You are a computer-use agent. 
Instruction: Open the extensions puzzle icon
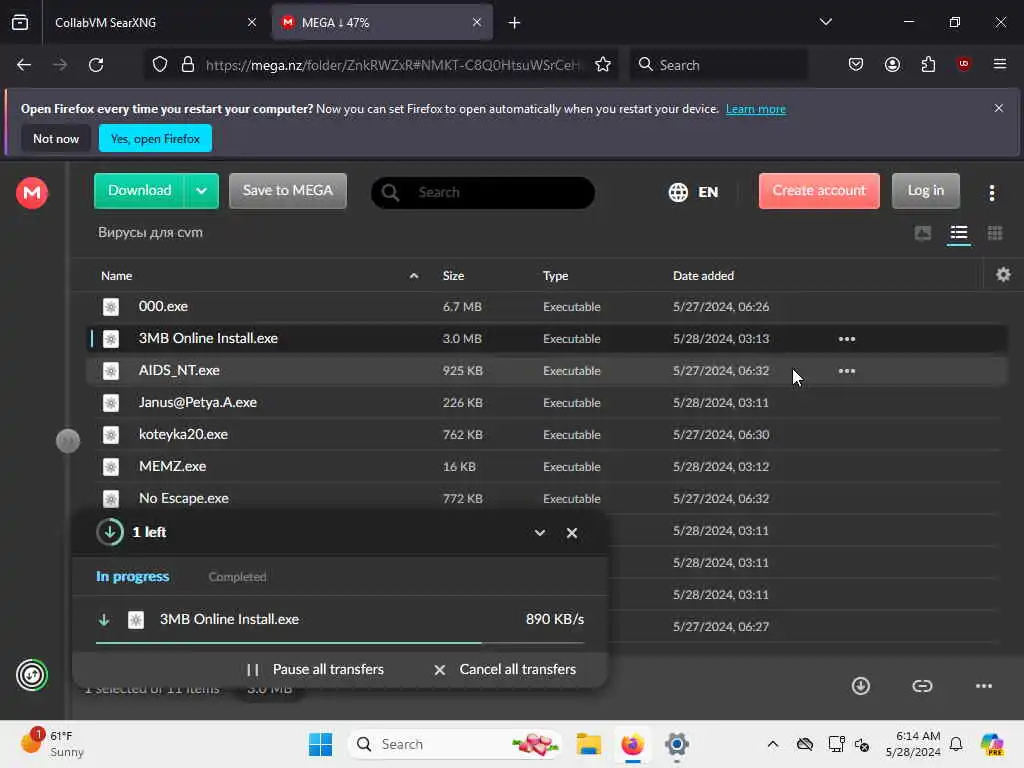[x=928, y=65]
